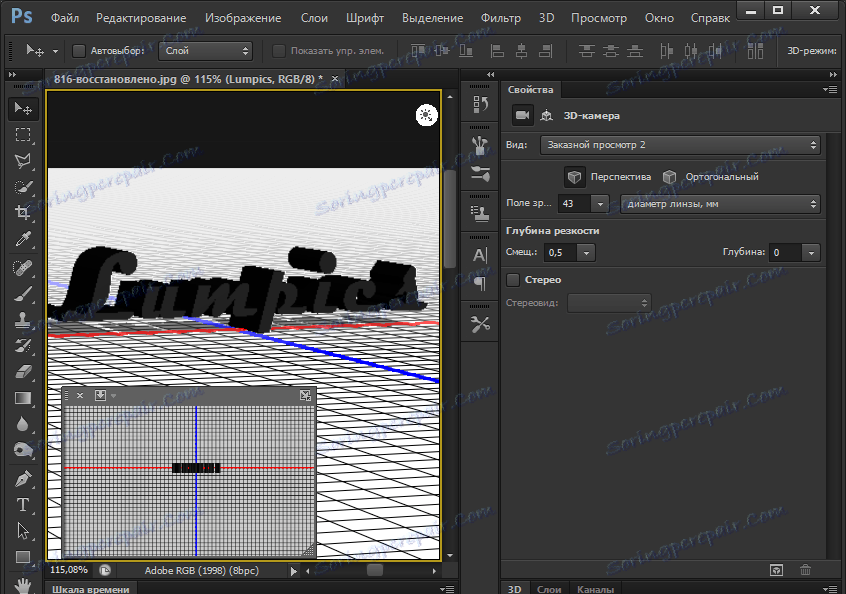The width and height of the screenshot is (846, 594).
Task: Open the Фильтр menu
Action: (x=500, y=18)
